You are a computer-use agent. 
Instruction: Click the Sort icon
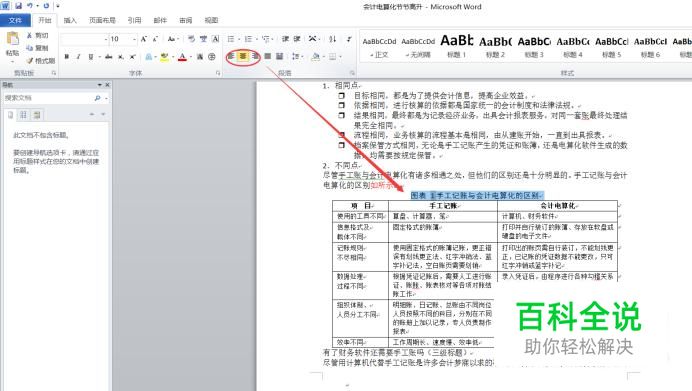(333, 39)
